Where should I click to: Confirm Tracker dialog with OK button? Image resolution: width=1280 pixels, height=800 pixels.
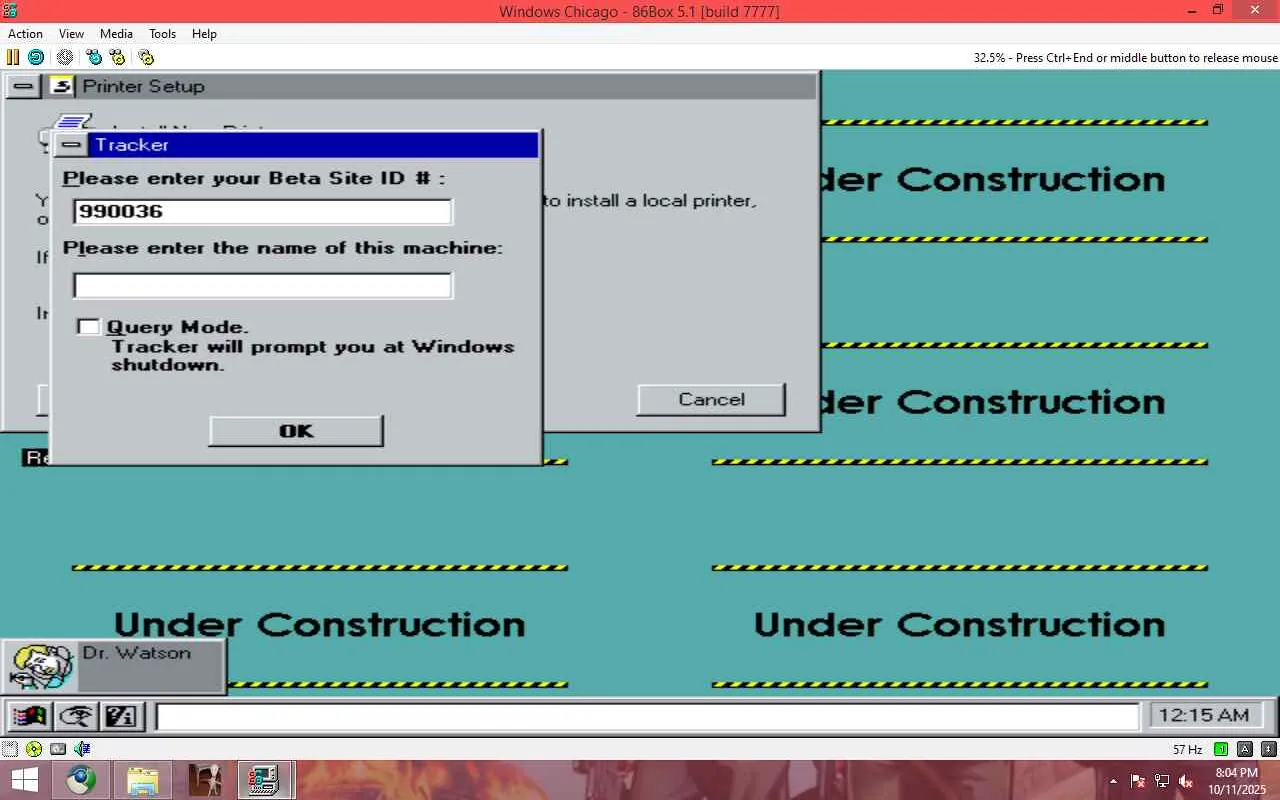pyautogui.click(x=296, y=431)
